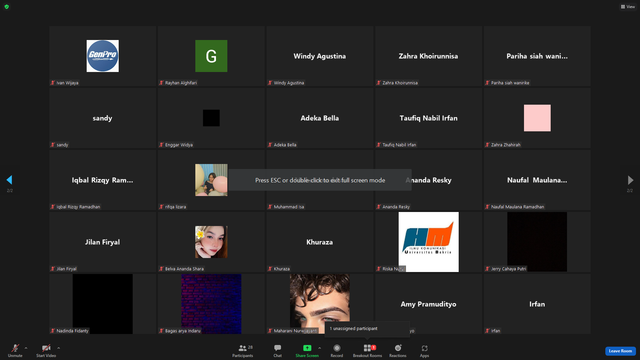Select Nadinda Fidanty's black tile

[x=102, y=304]
